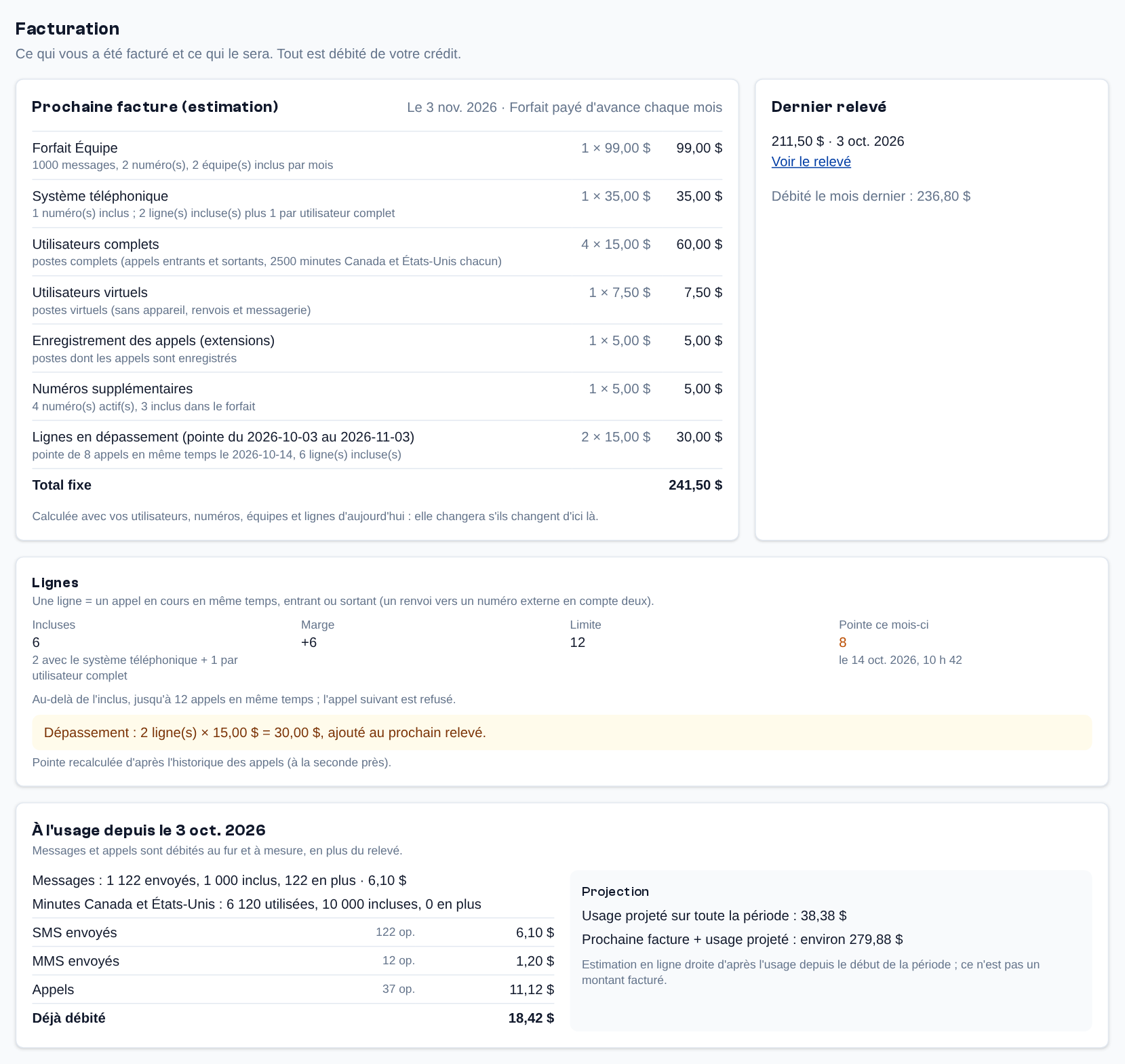This screenshot has height=1064, width=1125.
Task: Select the "1,20 $" MMS amount
Action: pyautogui.click(x=535, y=961)
